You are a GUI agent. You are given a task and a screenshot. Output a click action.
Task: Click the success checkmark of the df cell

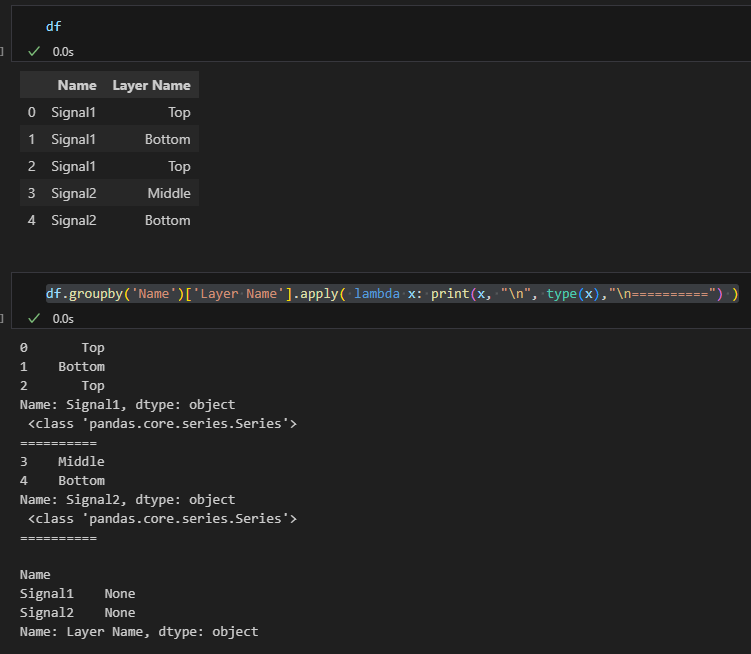(x=34, y=51)
